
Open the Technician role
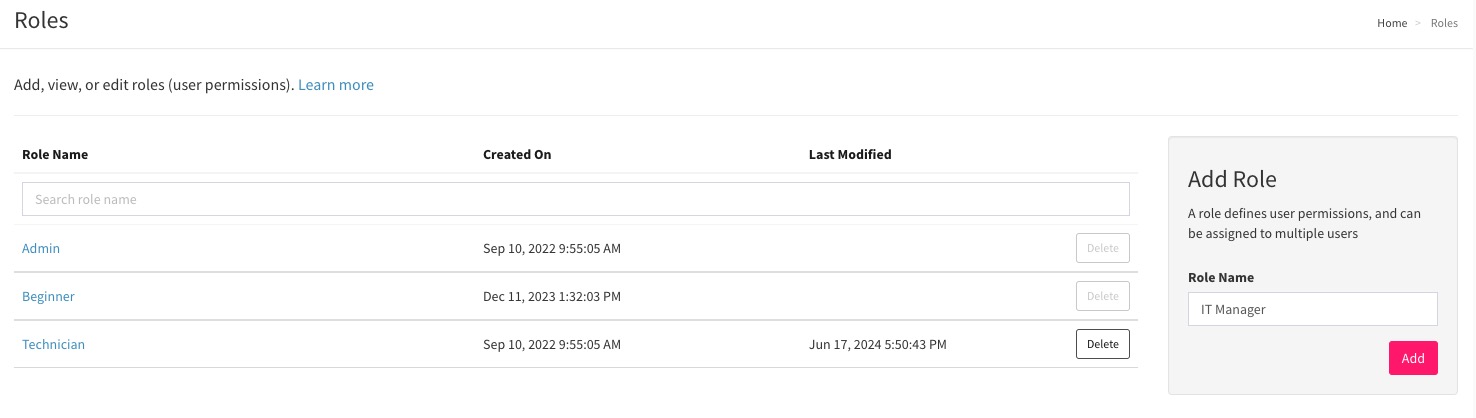pos(53,344)
